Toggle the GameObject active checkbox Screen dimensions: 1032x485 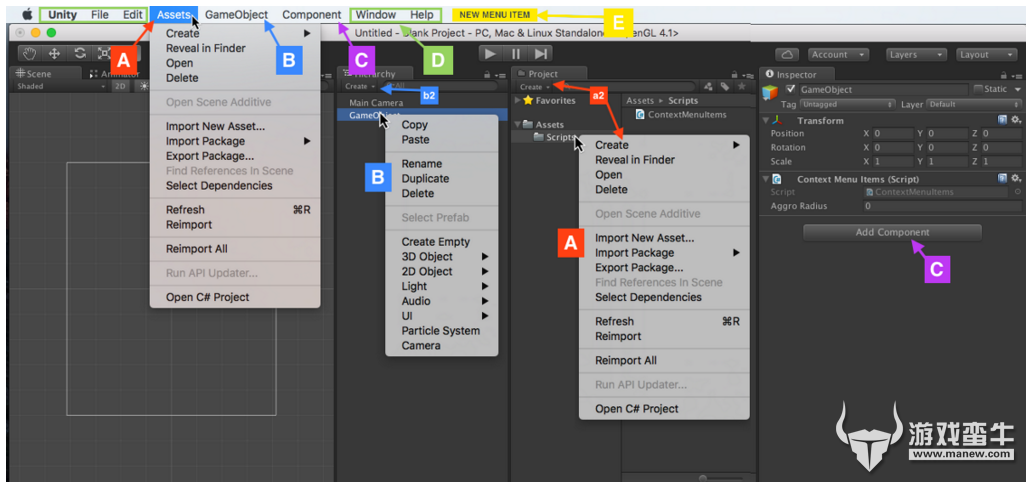(791, 89)
